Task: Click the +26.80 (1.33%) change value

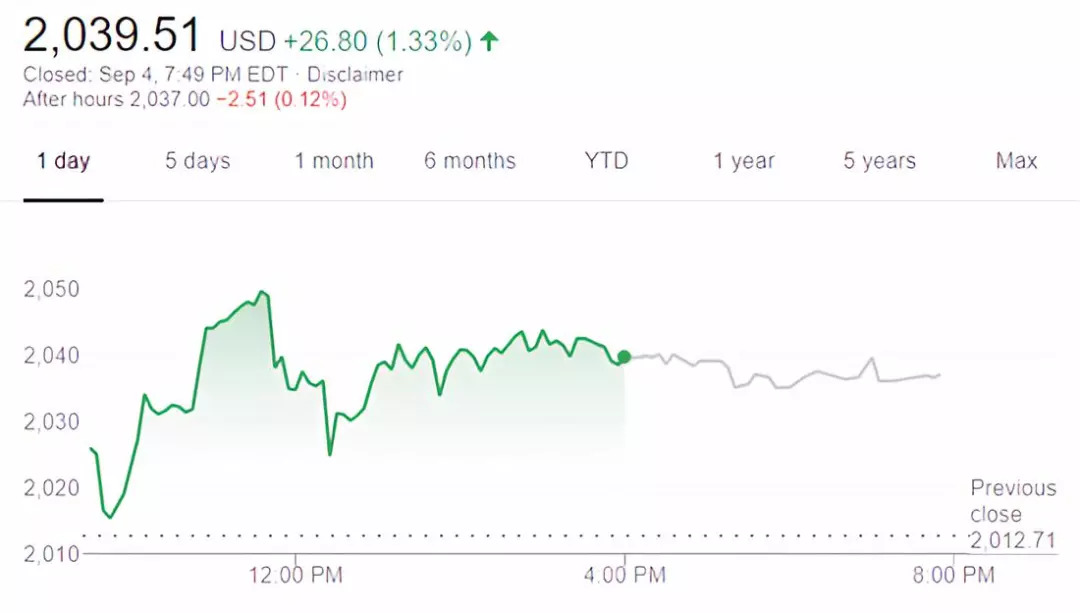Action: [x=377, y=41]
